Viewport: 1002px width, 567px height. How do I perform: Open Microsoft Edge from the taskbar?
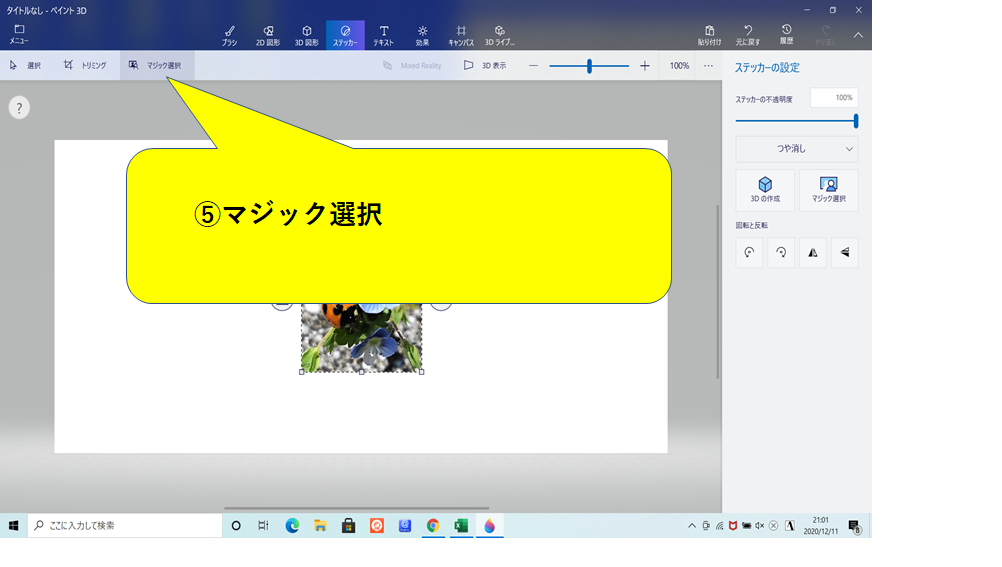pyautogui.click(x=292, y=525)
